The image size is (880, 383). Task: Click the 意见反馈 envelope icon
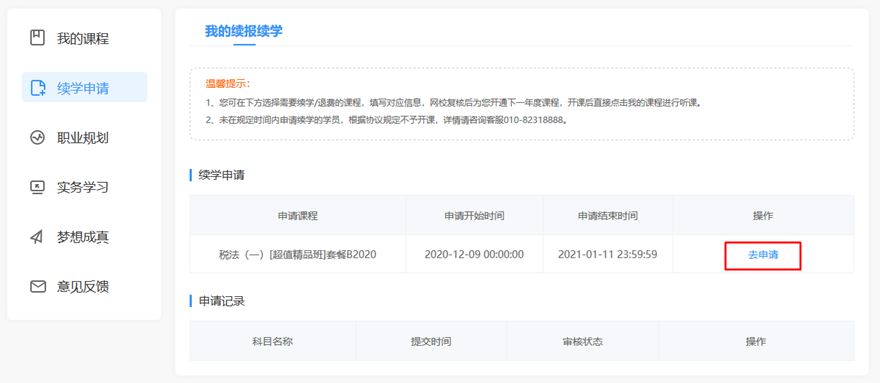[37, 286]
